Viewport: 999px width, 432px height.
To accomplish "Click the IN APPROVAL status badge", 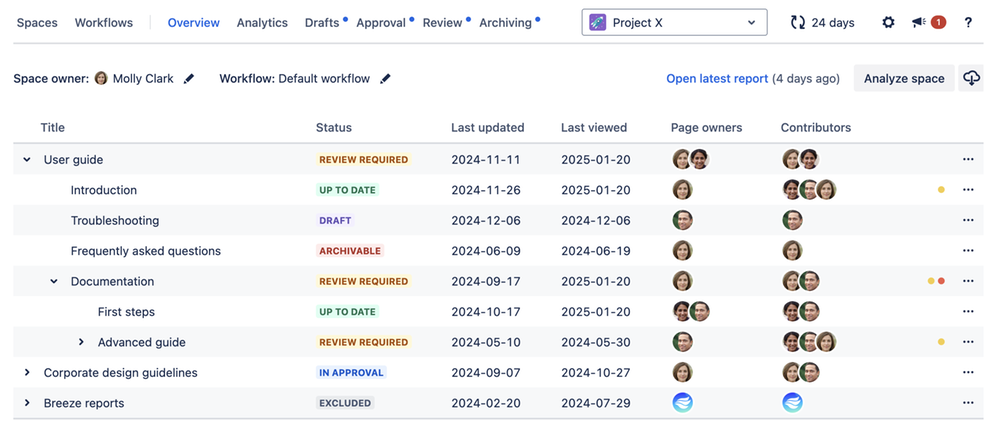I will (351, 373).
